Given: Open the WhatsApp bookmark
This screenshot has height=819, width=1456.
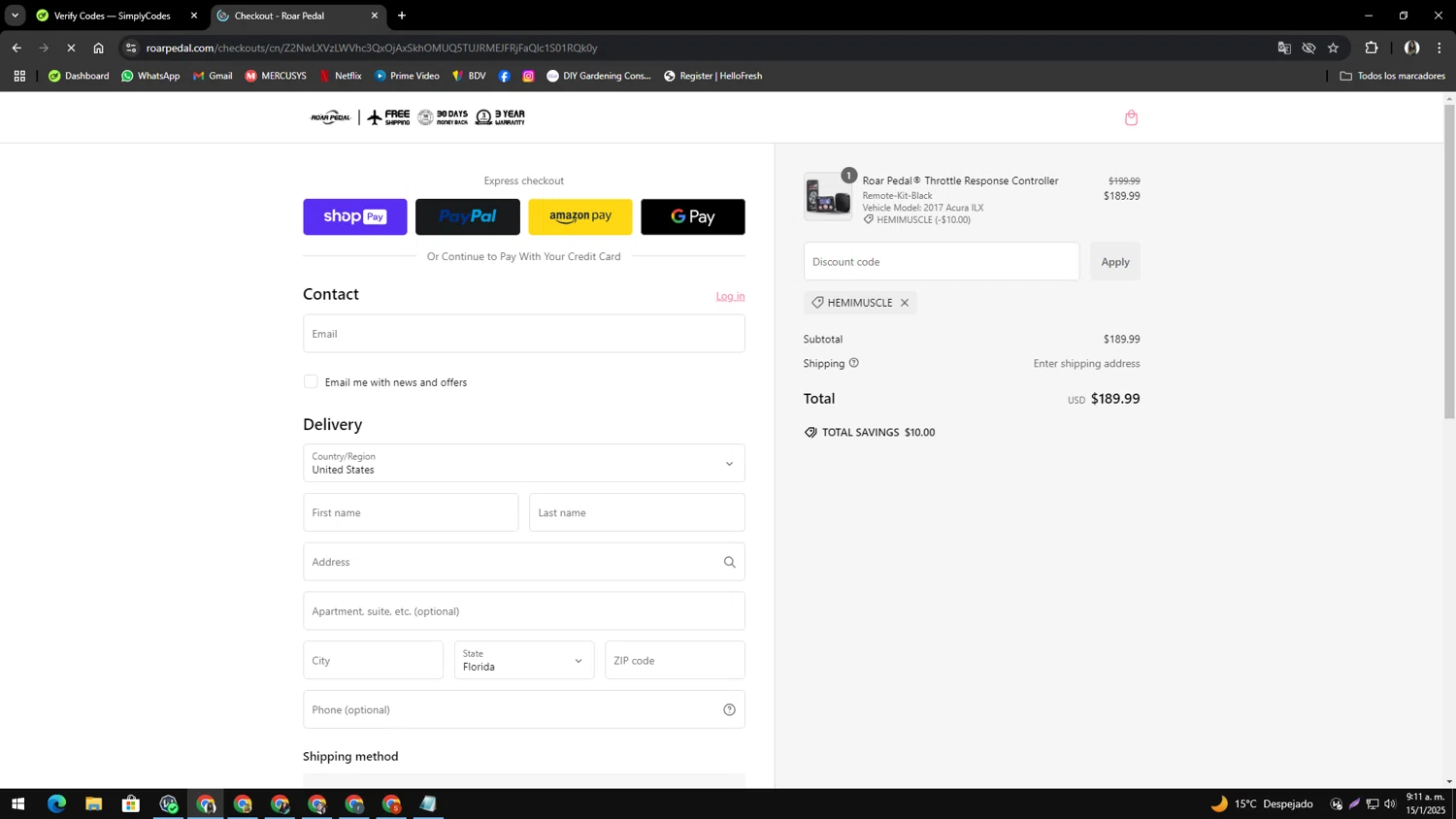Looking at the screenshot, I should pos(150,76).
